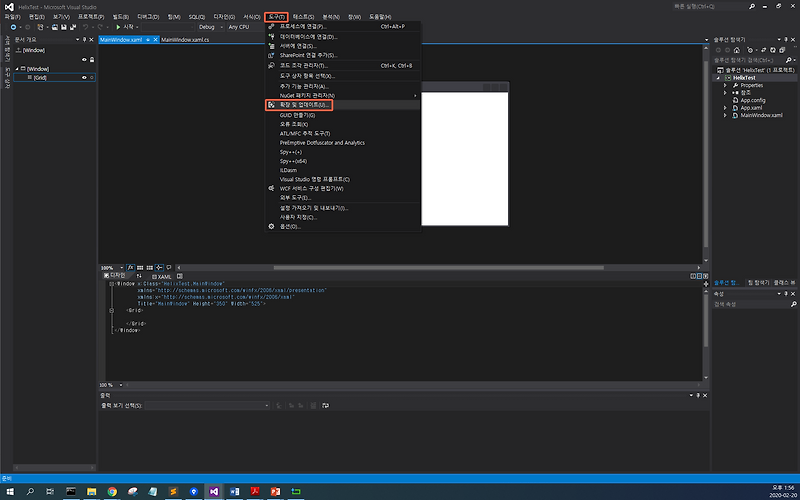Expand the 참조 references node

[x=725, y=93]
